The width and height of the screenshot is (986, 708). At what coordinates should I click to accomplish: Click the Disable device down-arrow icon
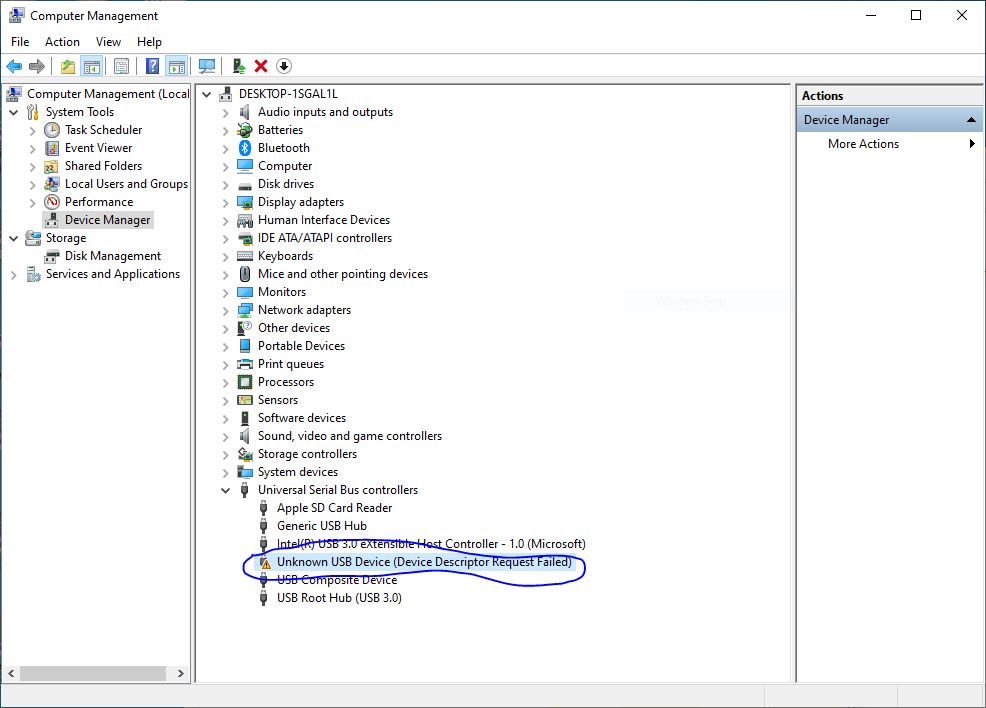(x=284, y=66)
